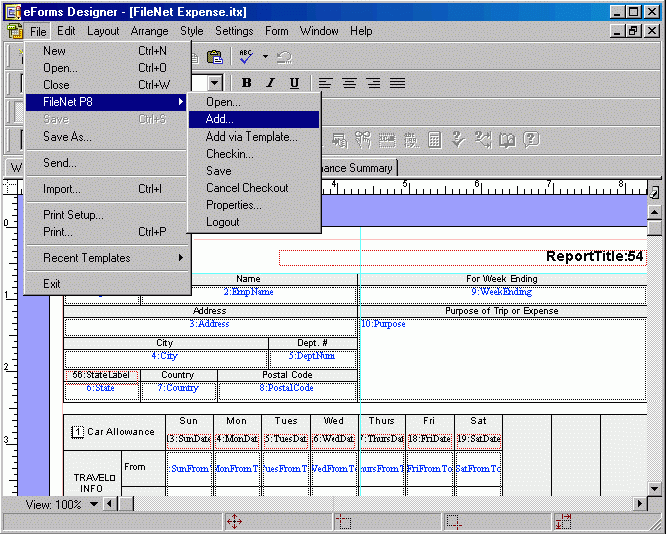
Task: Toggle underline formatting
Action: [294, 83]
